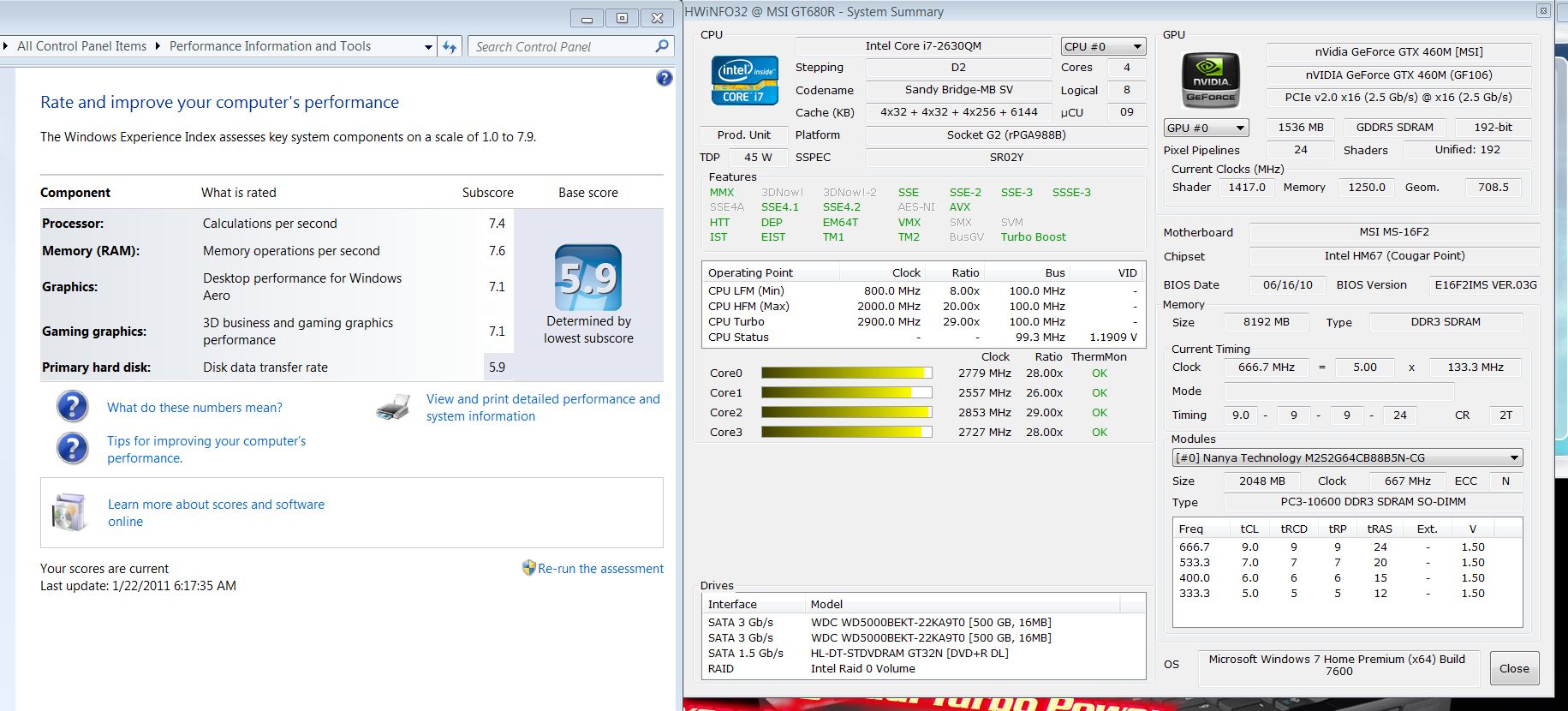Open the GPU #0 selector dropdown
The width and height of the screenshot is (1568, 711).
click(1206, 128)
